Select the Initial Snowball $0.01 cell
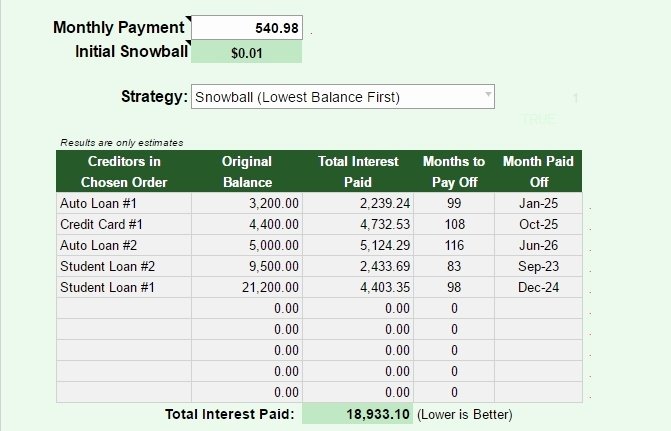 [246, 52]
